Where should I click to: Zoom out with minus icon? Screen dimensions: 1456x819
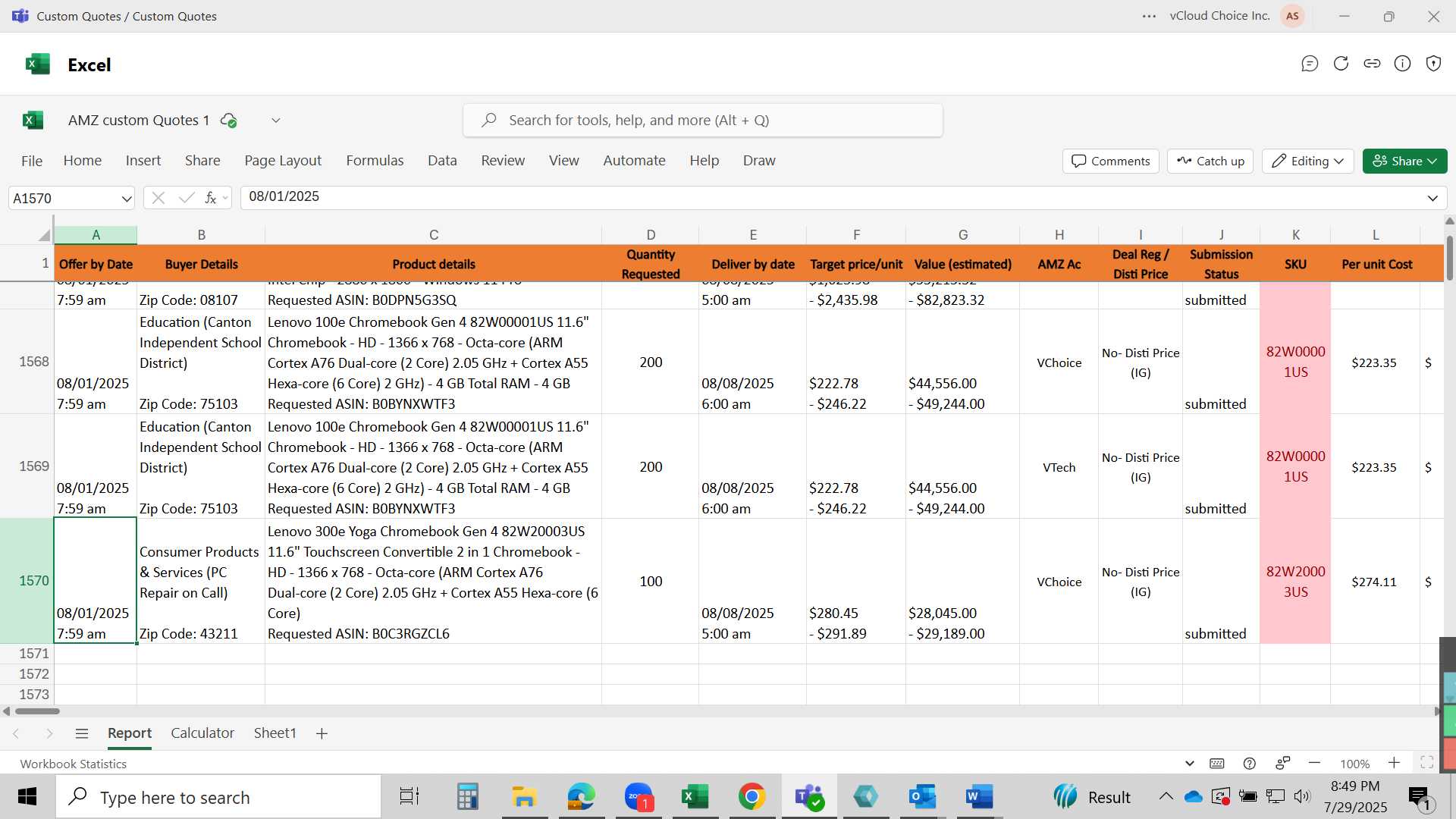1315,764
